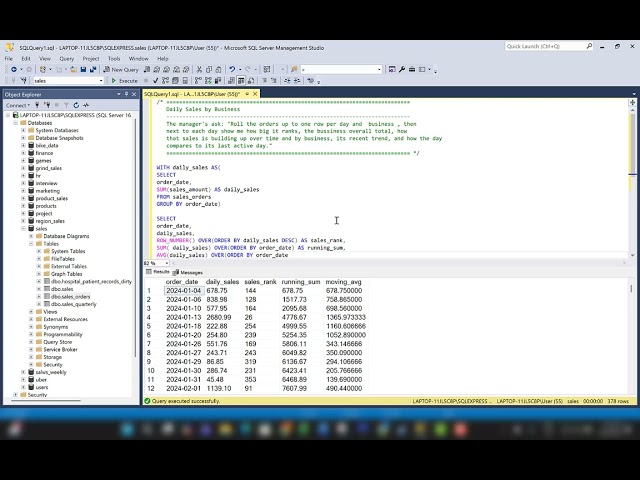
Task: Select the uber database in the tree
Action: click(x=41, y=380)
